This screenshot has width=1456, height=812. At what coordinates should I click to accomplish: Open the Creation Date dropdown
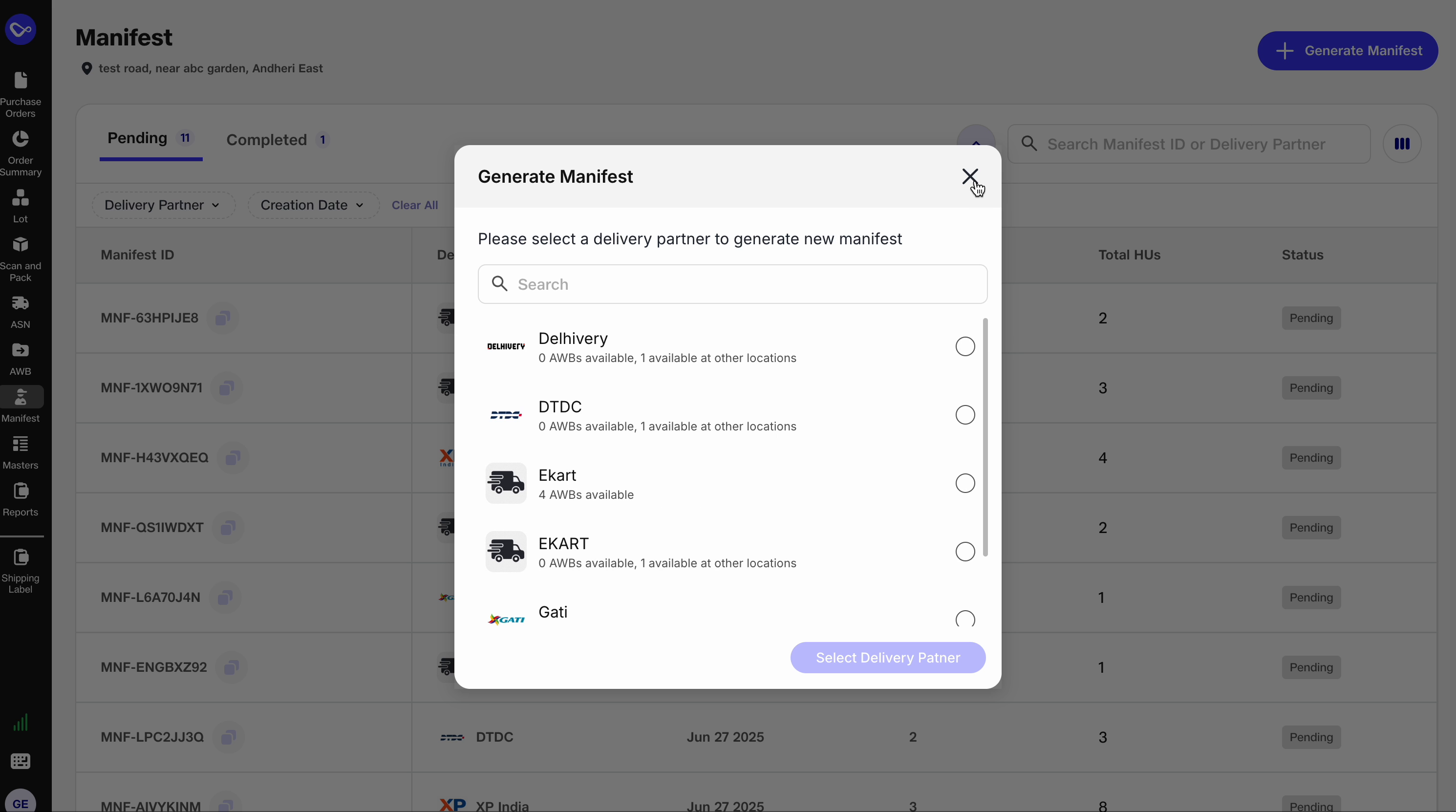tap(313, 205)
